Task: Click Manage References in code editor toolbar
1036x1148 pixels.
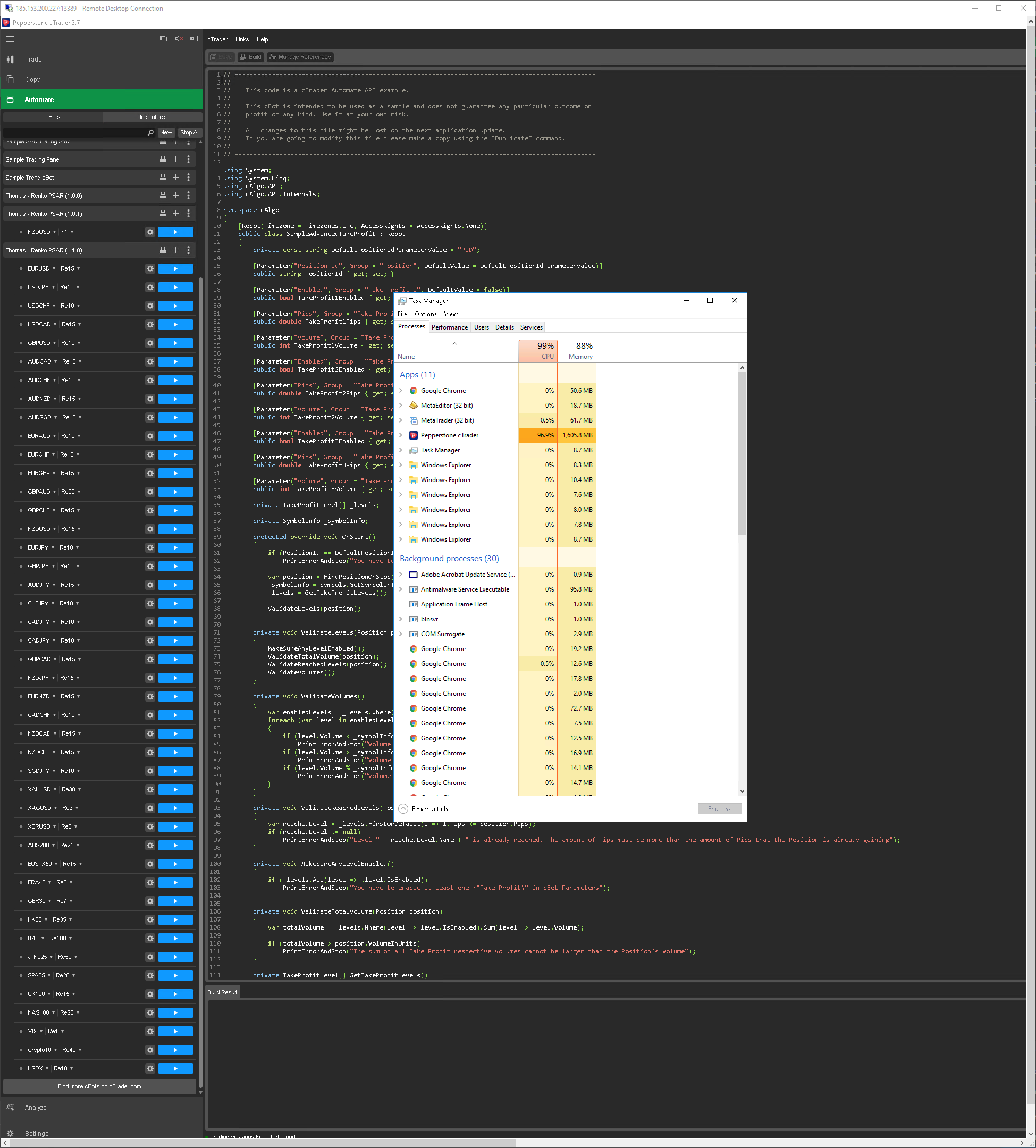Action: pyautogui.click(x=300, y=57)
